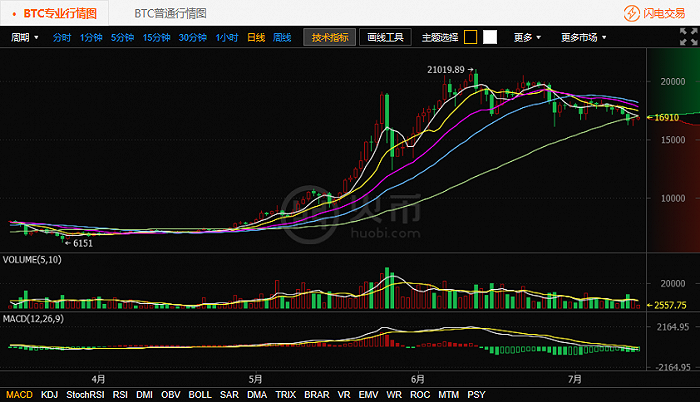Image resolution: width=700 pixels, height=402 pixels.
Task: Select the KDJ indicator
Action: (49, 395)
